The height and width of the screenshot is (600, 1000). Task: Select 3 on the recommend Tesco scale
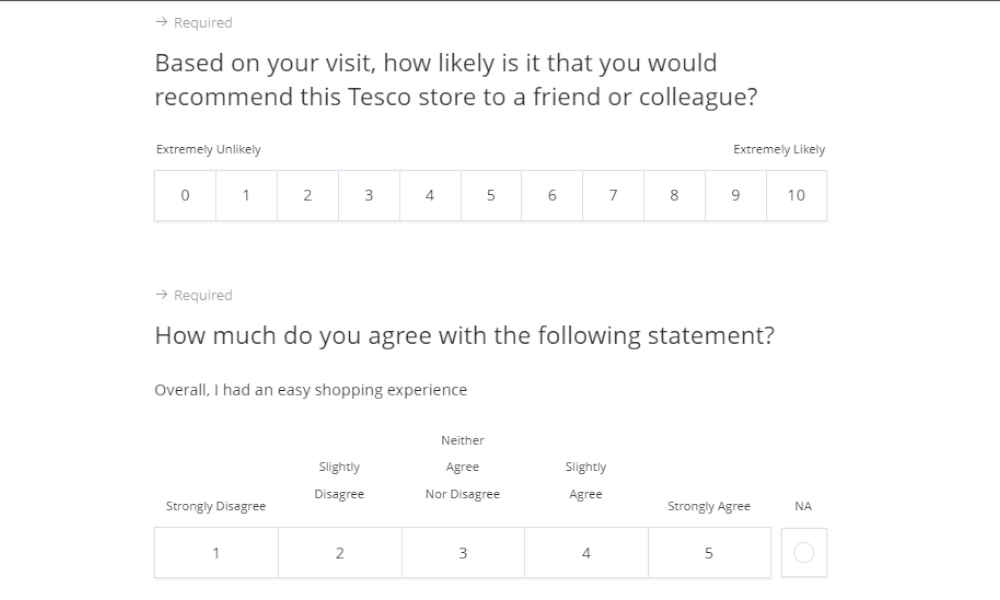point(369,196)
